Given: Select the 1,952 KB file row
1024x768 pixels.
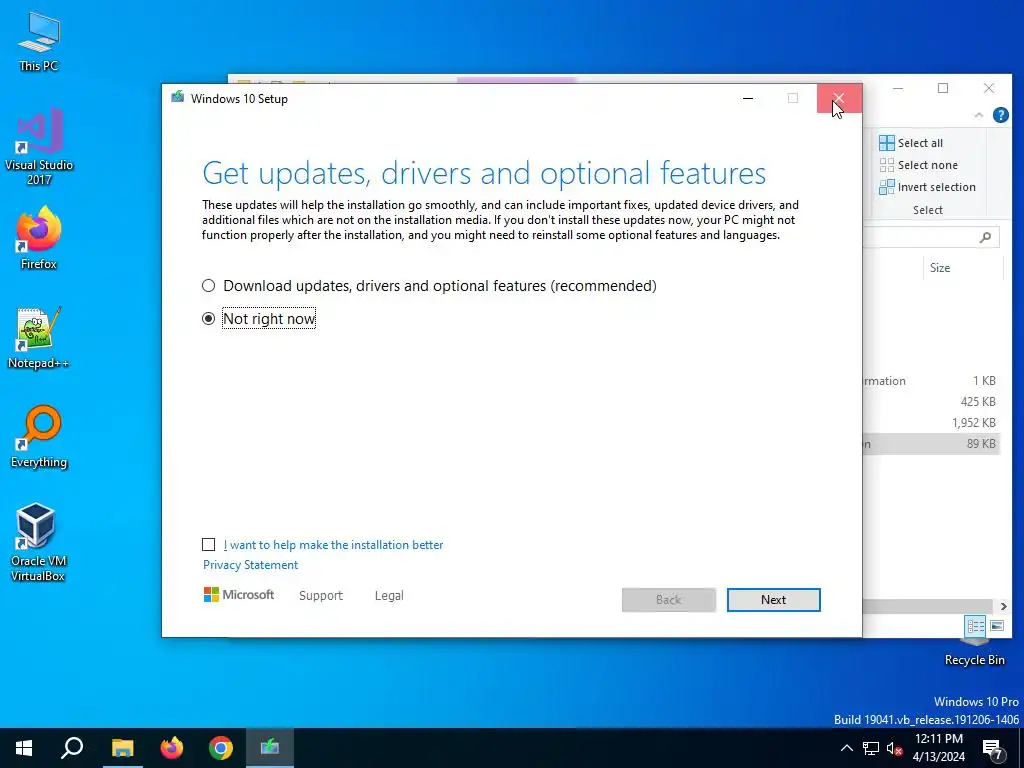Looking at the screenshot, I should tap(931, 423).
